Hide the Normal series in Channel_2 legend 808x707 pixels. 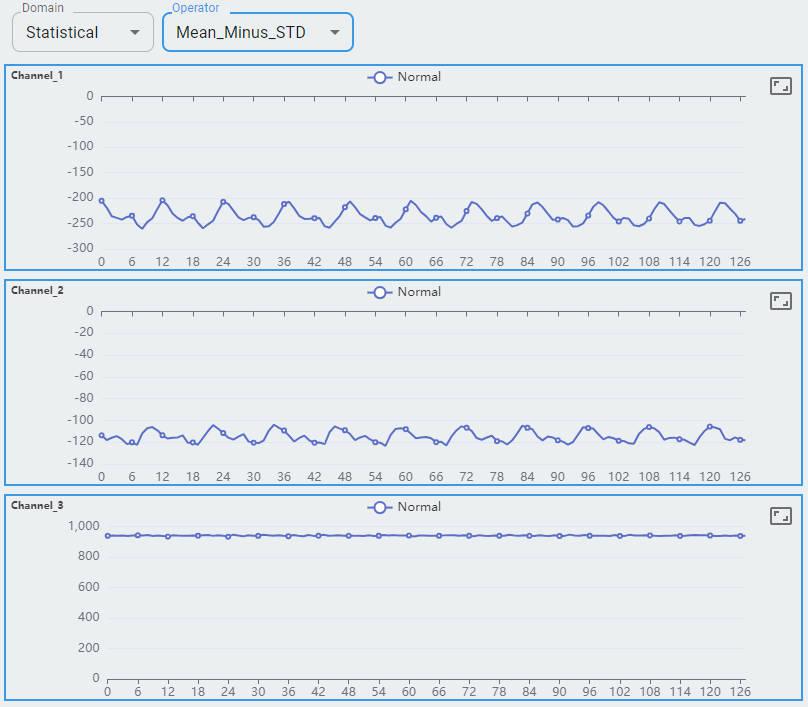coord(404,292)
